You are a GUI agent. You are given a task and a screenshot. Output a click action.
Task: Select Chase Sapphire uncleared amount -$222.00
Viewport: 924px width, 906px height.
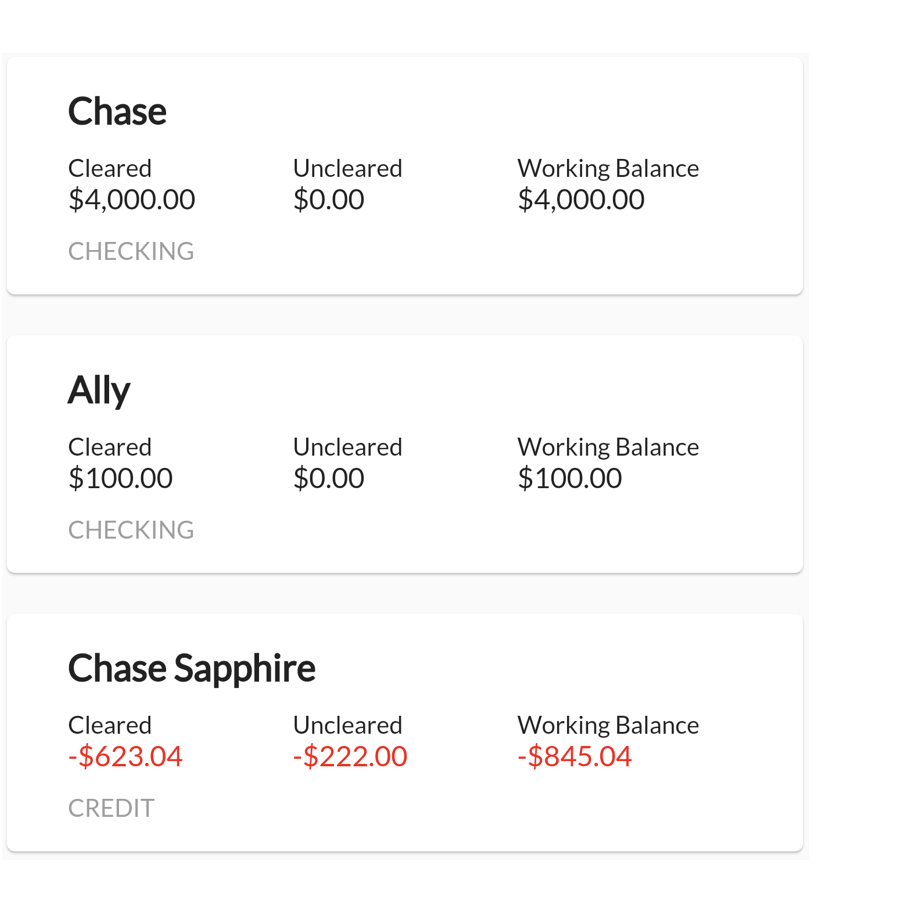(350, 756)
